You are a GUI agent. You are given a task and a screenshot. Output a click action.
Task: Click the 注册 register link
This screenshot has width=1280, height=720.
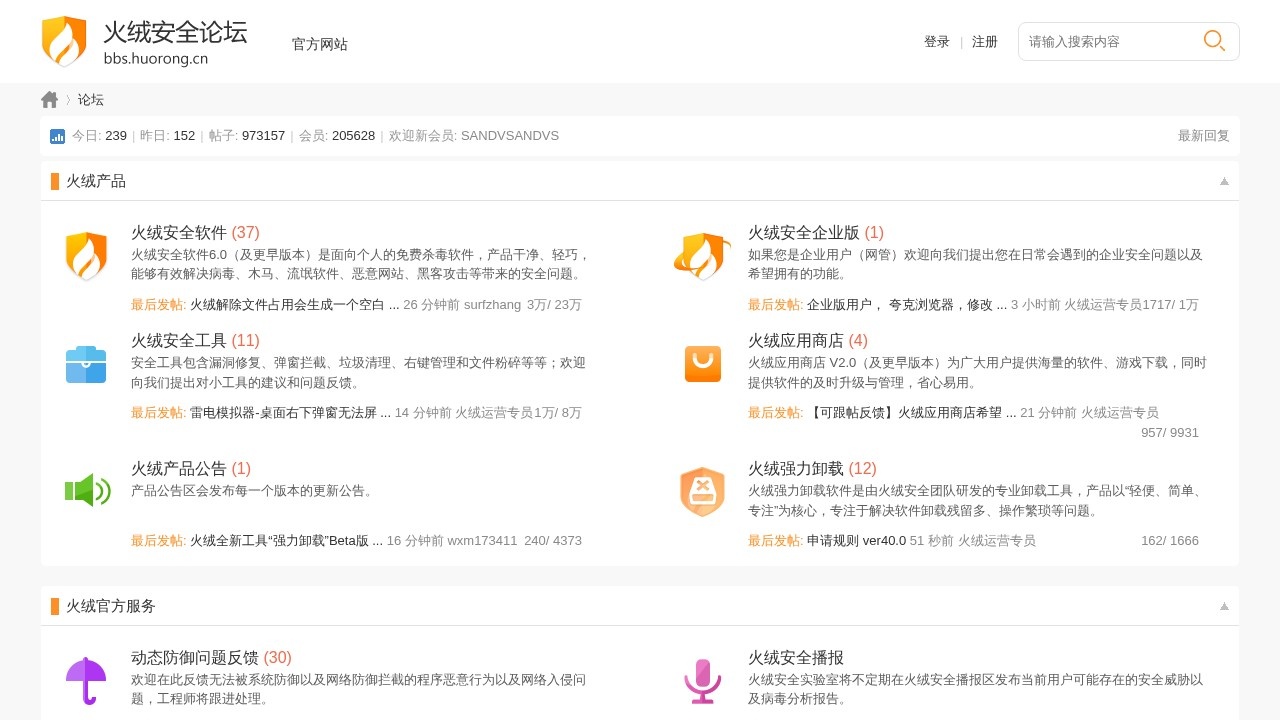point(985,42)
